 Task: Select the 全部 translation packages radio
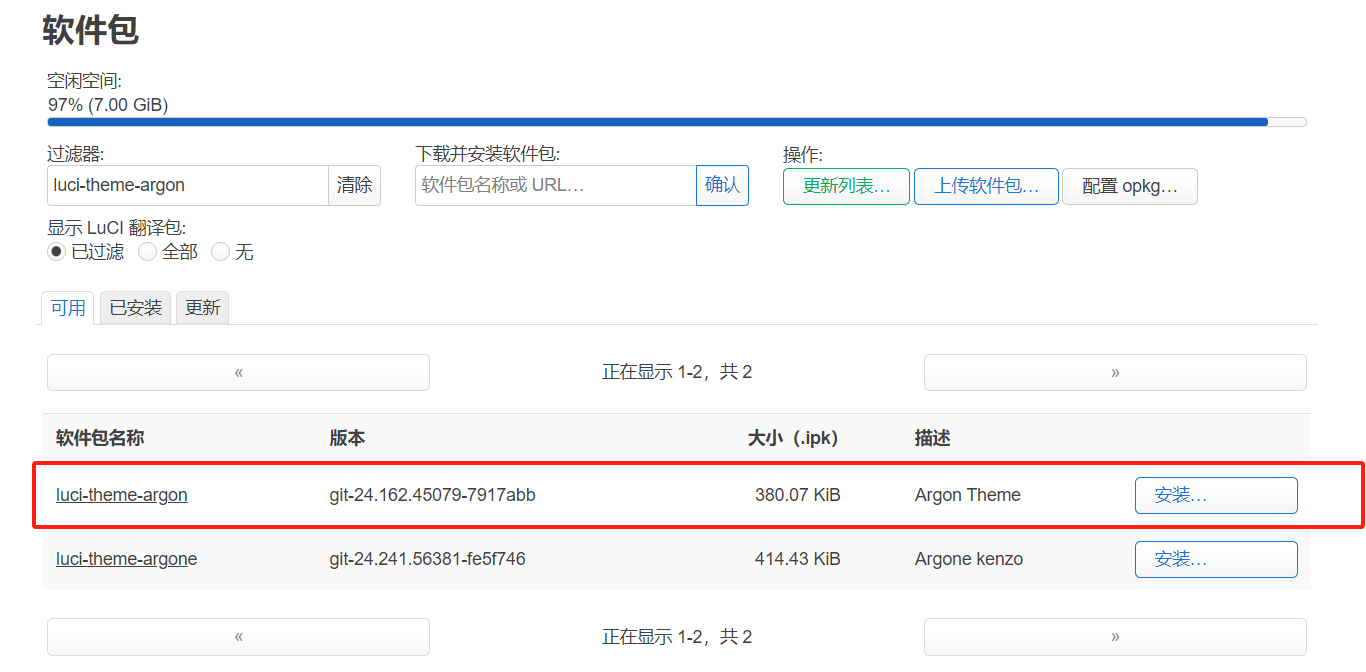click(x=148, y=252)
